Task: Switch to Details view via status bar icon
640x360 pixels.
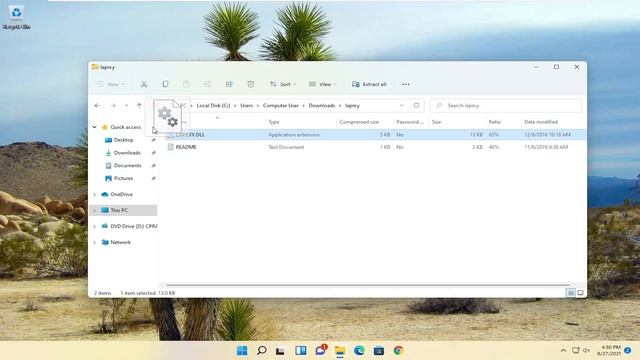Action: (x=571, y=293)
